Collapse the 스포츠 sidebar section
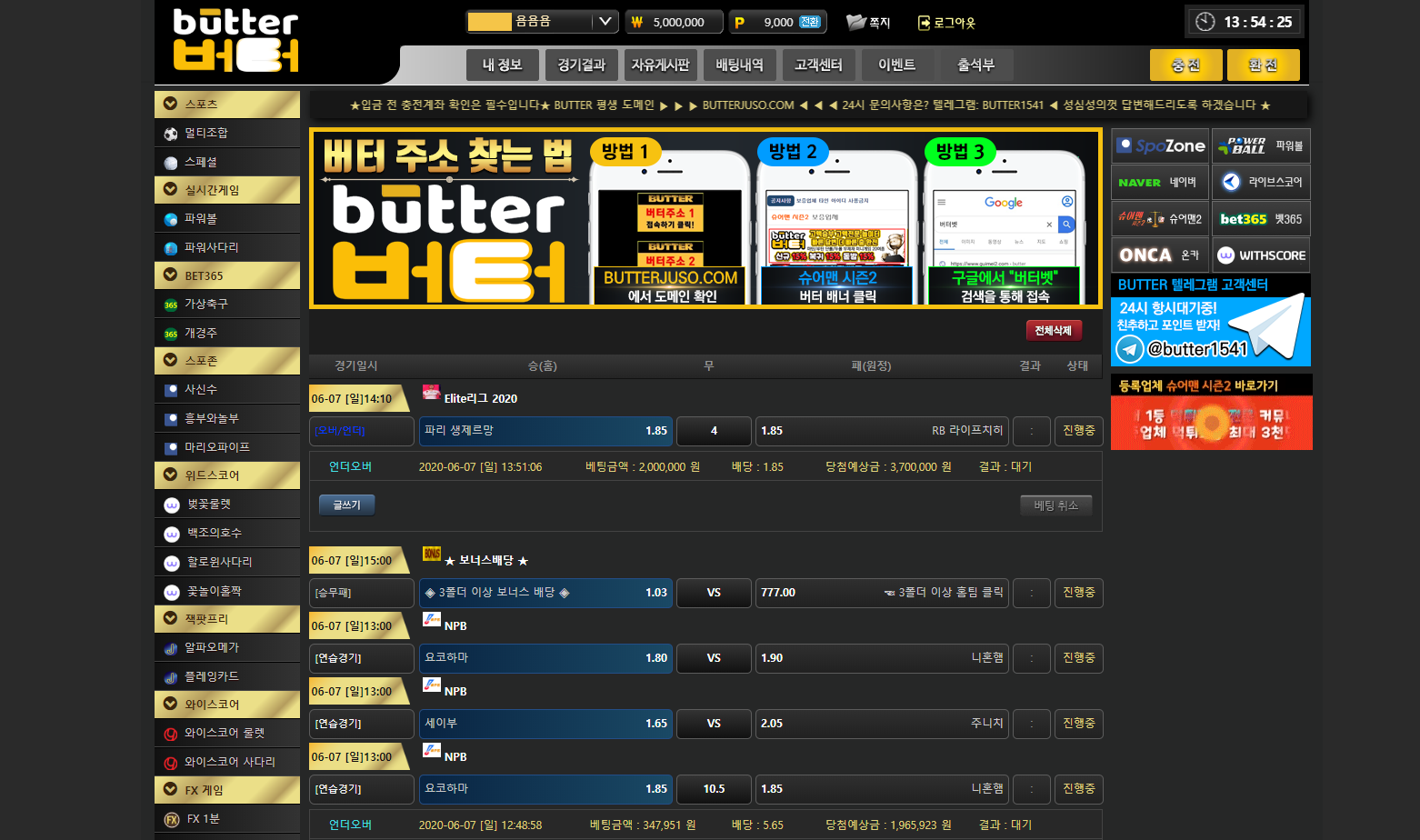The image size is (1420, 840). 170,104
